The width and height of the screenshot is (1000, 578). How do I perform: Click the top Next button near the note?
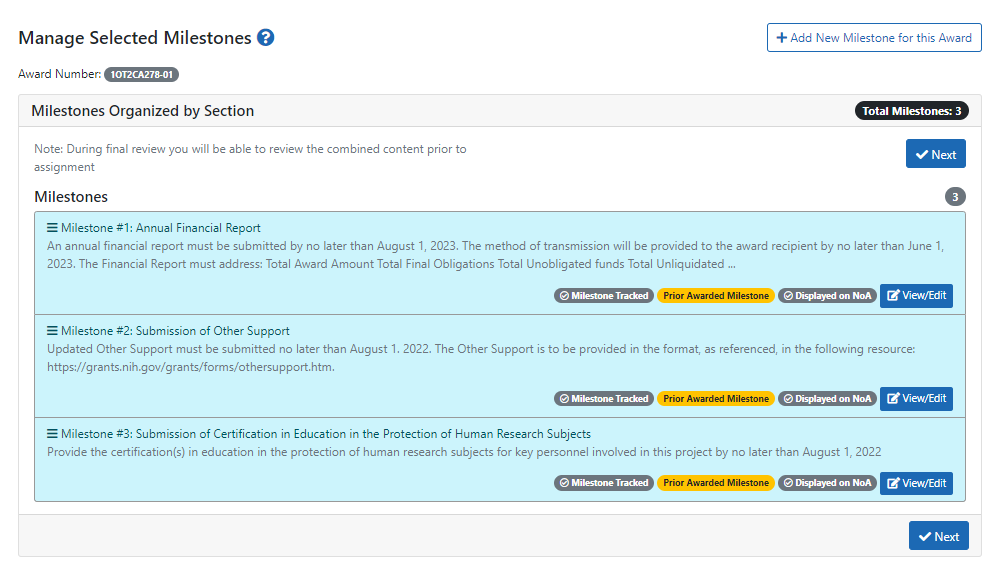pyautogui.click(x=936, y=154)
